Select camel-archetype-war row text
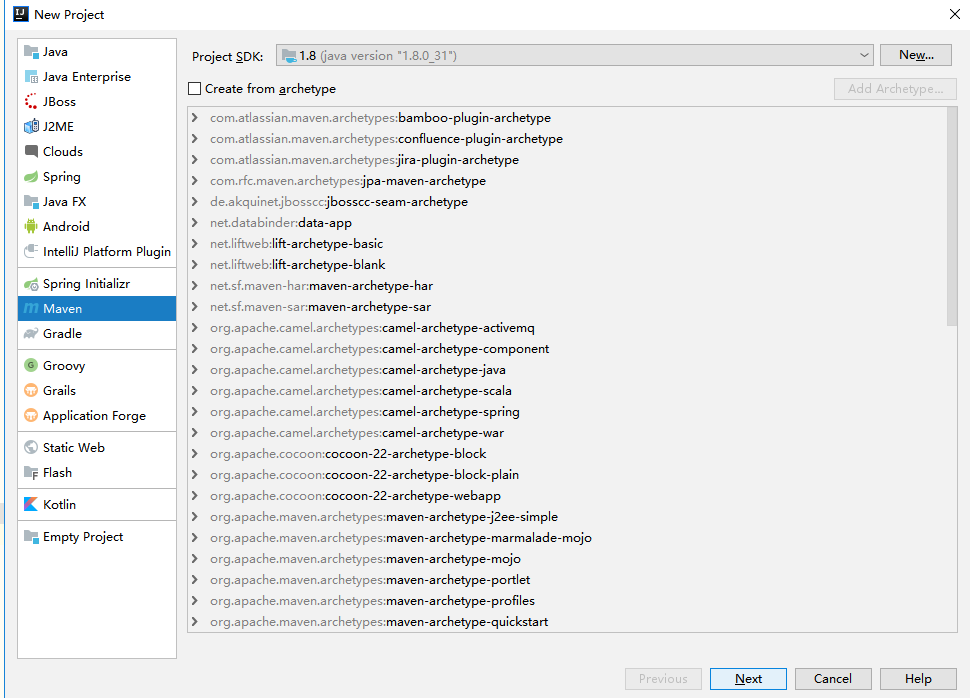This screenshot has width=970, height=698. coord(357,433)
